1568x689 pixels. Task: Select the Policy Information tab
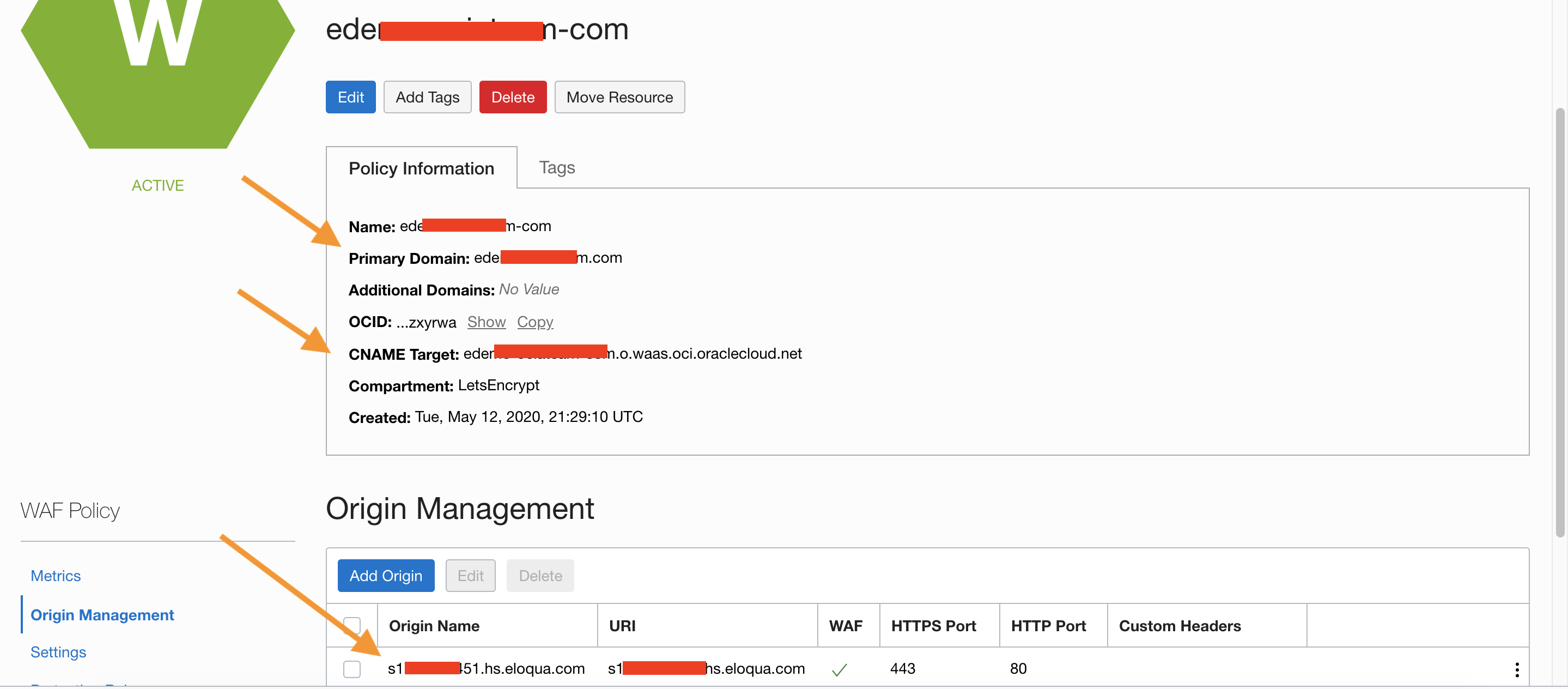[x=421, y=168]
